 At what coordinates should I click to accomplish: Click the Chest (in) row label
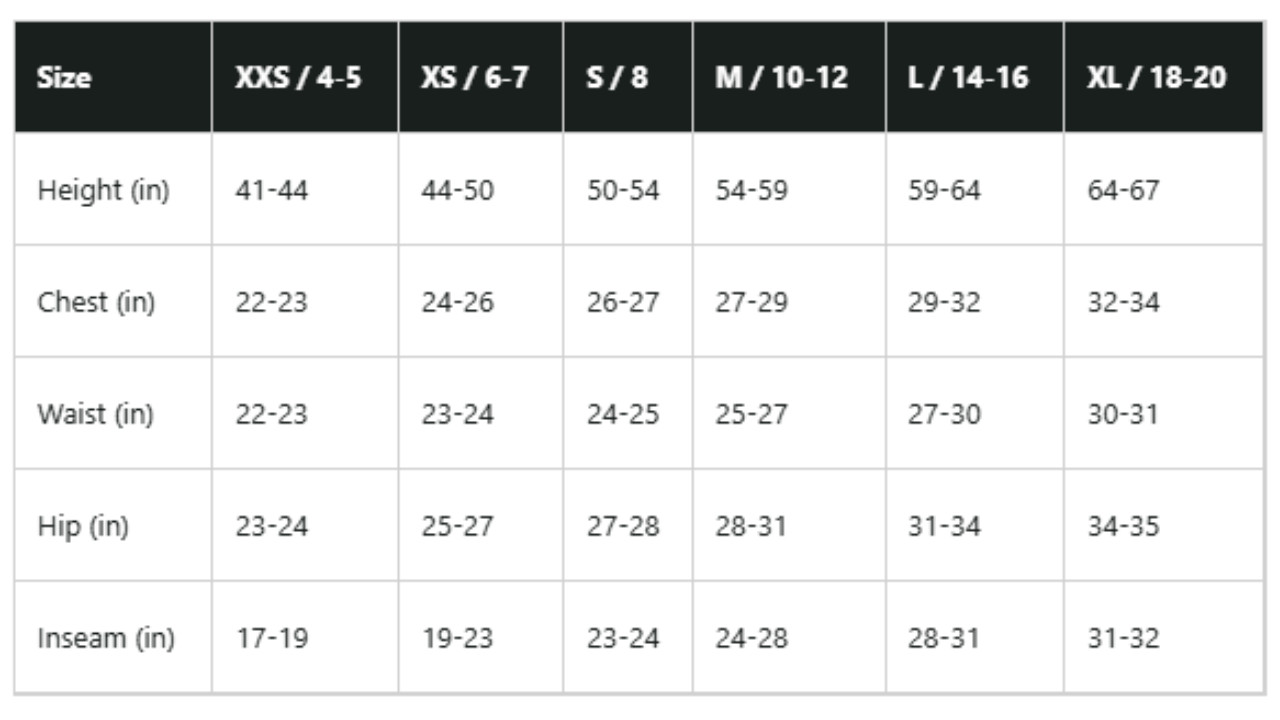pos(113,301)
